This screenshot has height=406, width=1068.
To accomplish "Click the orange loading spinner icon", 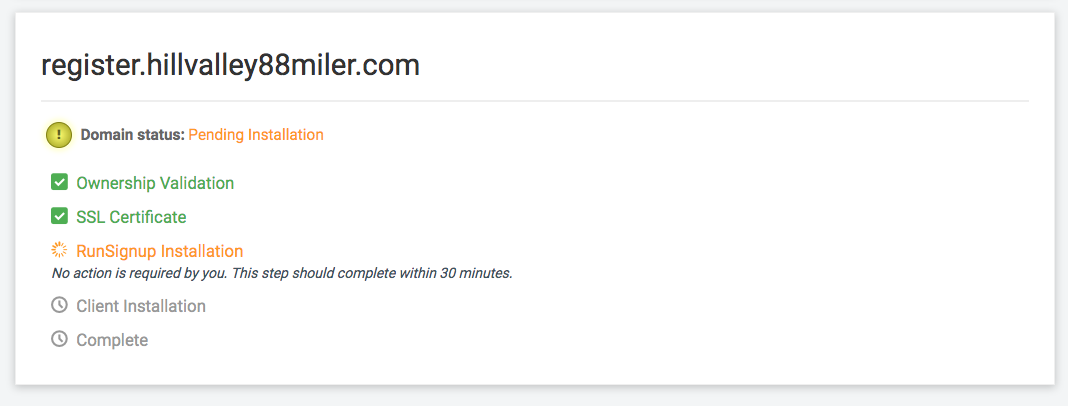I will pyautogui.click(x=59, y=250).
